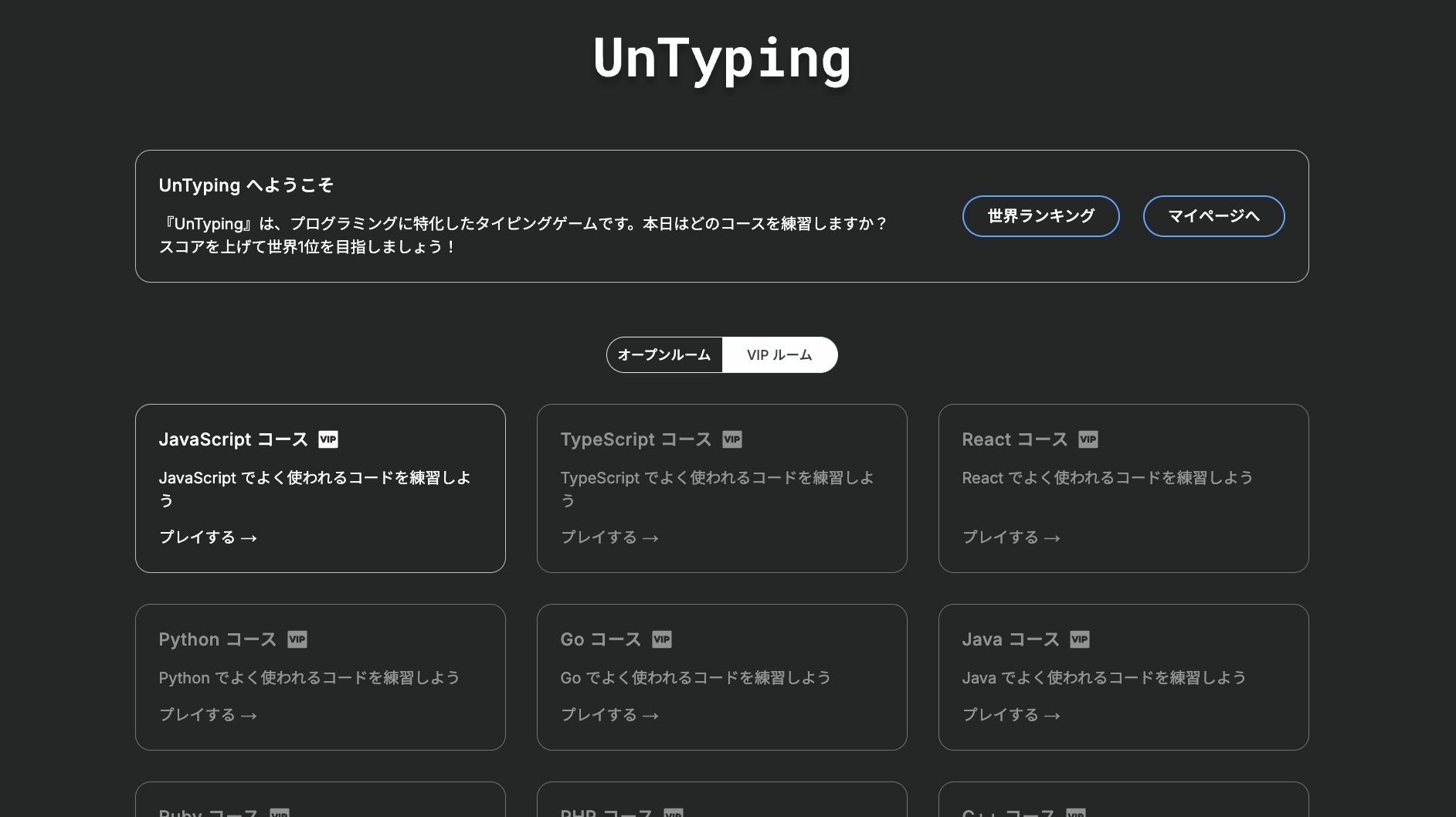The height and width of the screenshot is (817, 1456).
Task: Click プレイする on the Python course
Action: (208, 715)
